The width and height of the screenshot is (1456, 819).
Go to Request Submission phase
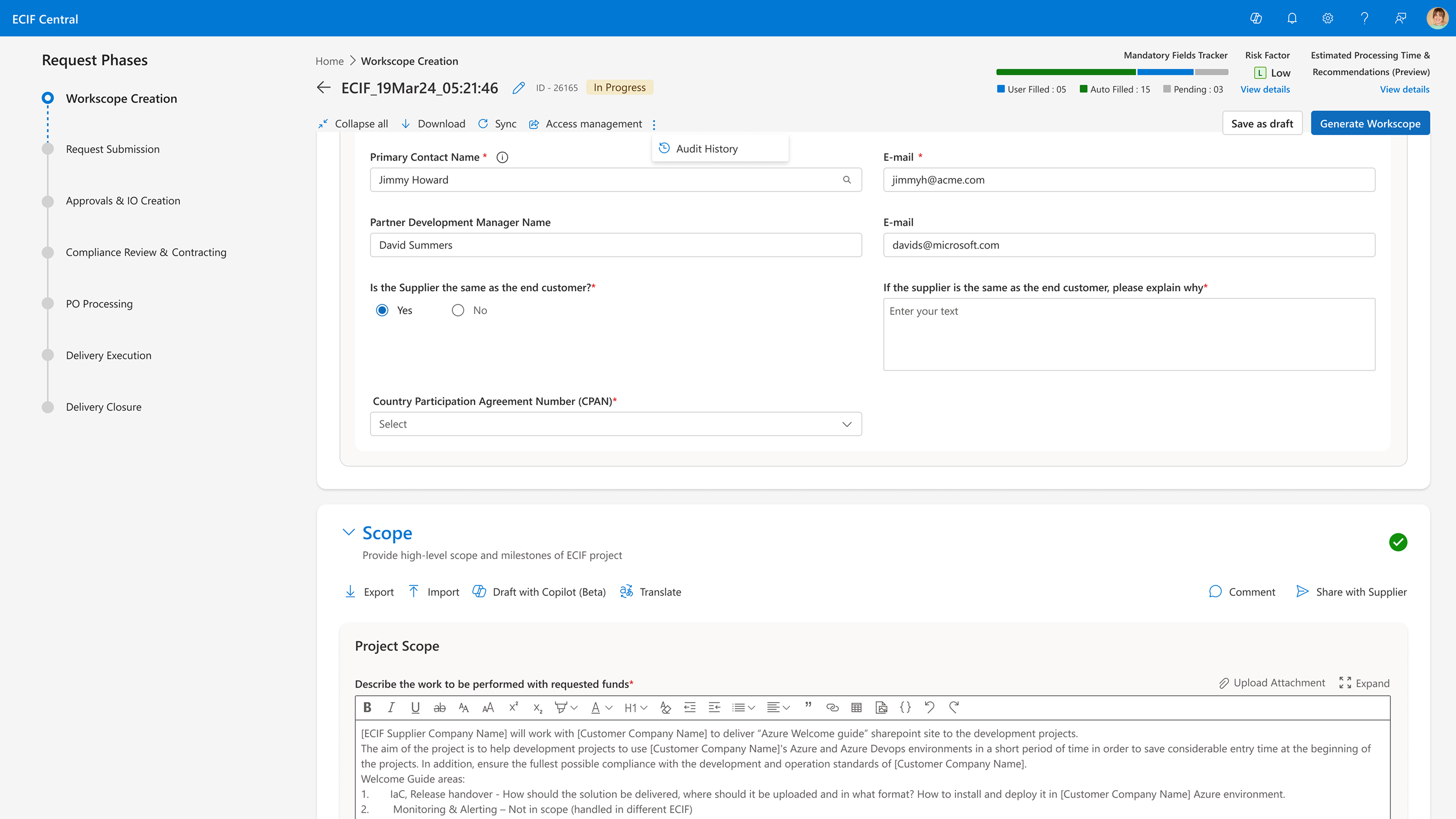112,149
